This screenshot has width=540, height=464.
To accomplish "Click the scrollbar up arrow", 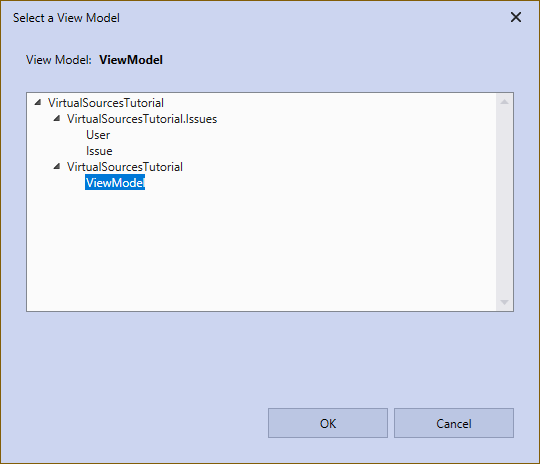I will pos(504,102).
